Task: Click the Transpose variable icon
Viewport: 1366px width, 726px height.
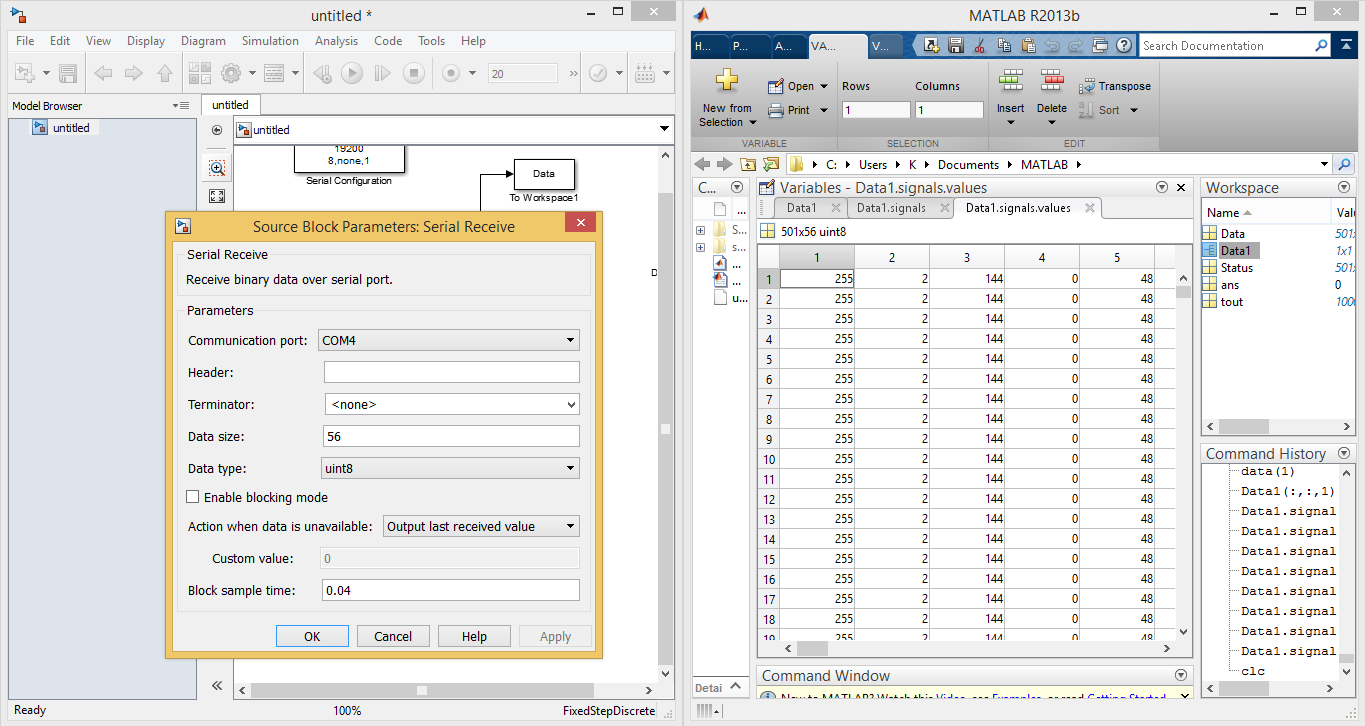Action: click(1087, 86)
